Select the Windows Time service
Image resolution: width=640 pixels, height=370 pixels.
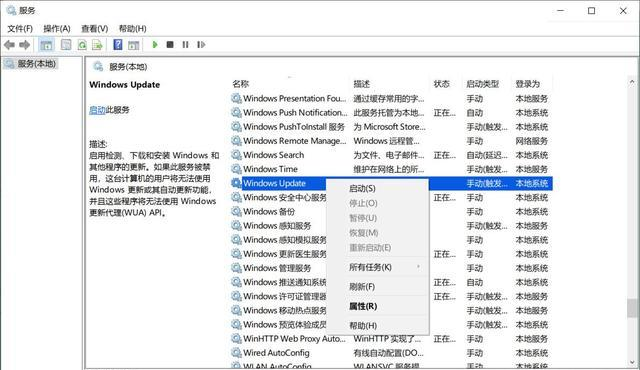click(391, 169)
